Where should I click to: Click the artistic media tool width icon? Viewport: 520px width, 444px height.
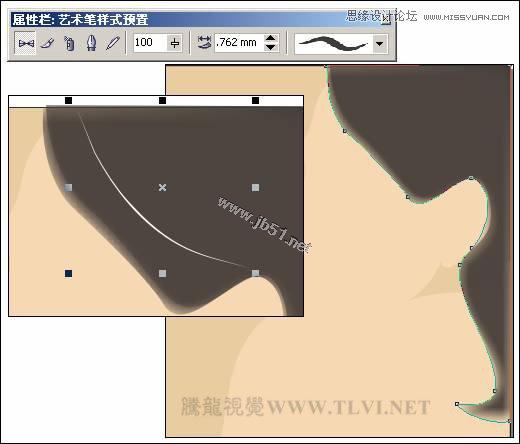[x=204, y=43]
